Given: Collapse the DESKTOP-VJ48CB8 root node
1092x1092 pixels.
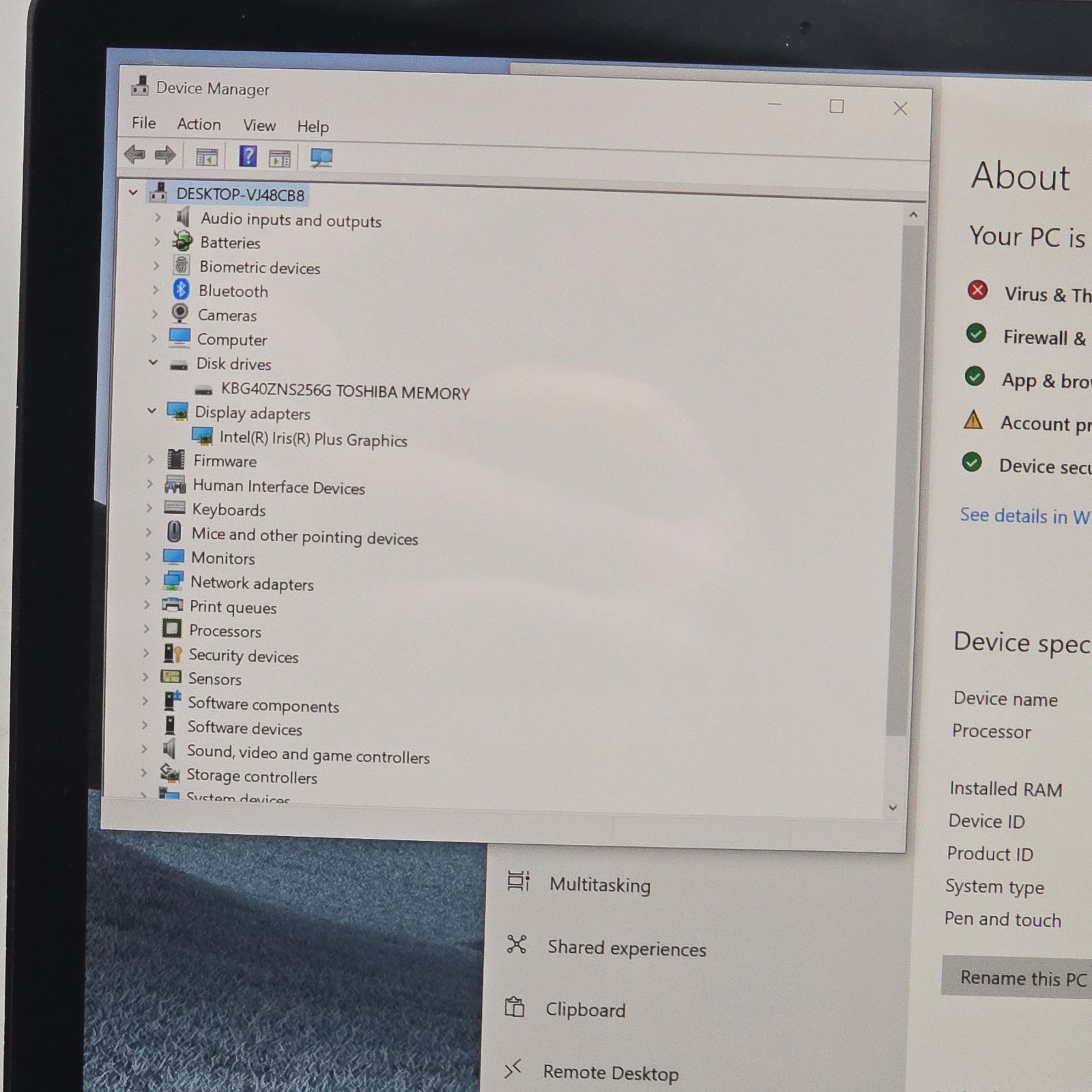Looking at the screenshot, I should pyautogui.click(x=133, y=193).
